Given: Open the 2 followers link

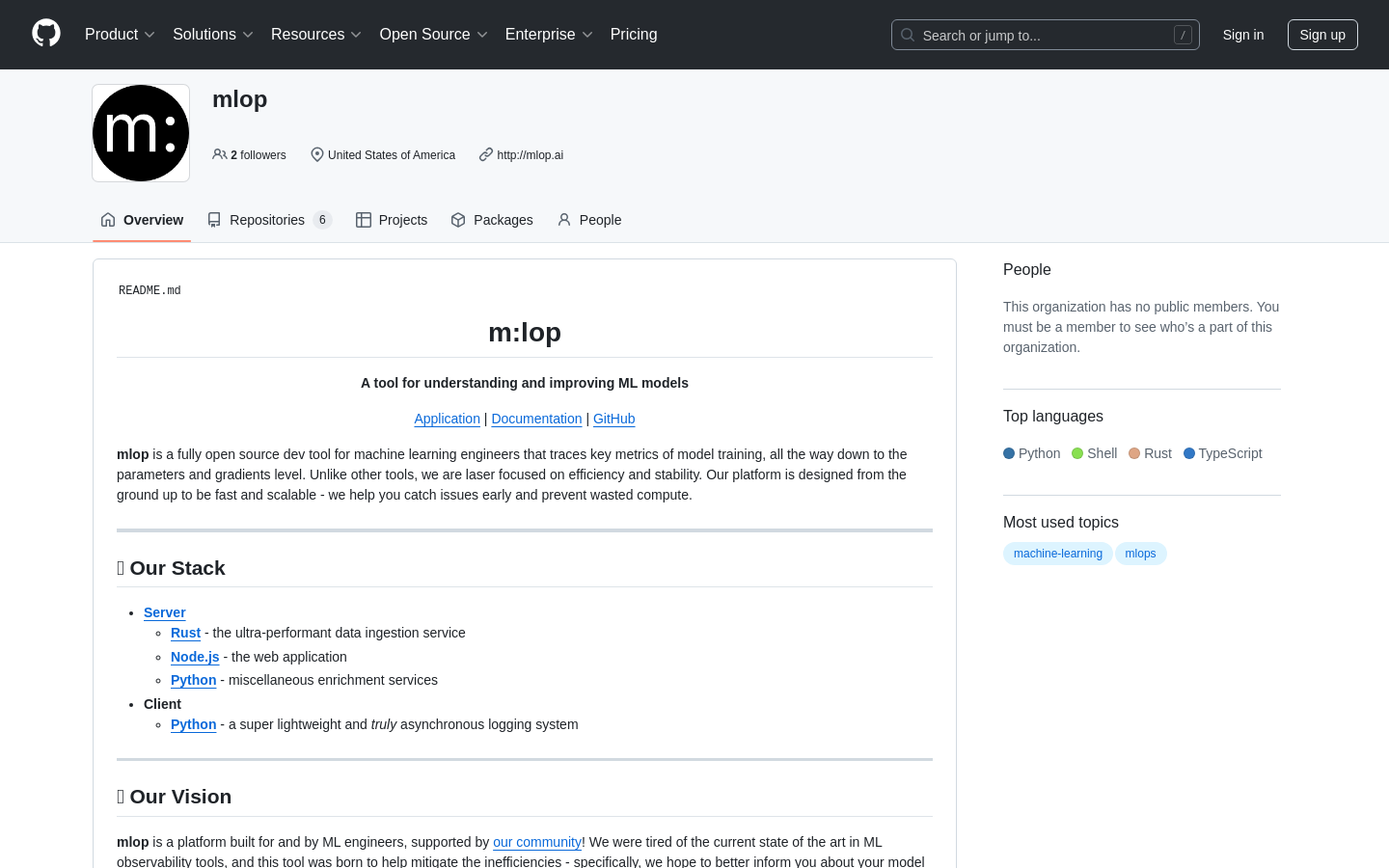Looking at the screenshot, I should tap(249, 154).
